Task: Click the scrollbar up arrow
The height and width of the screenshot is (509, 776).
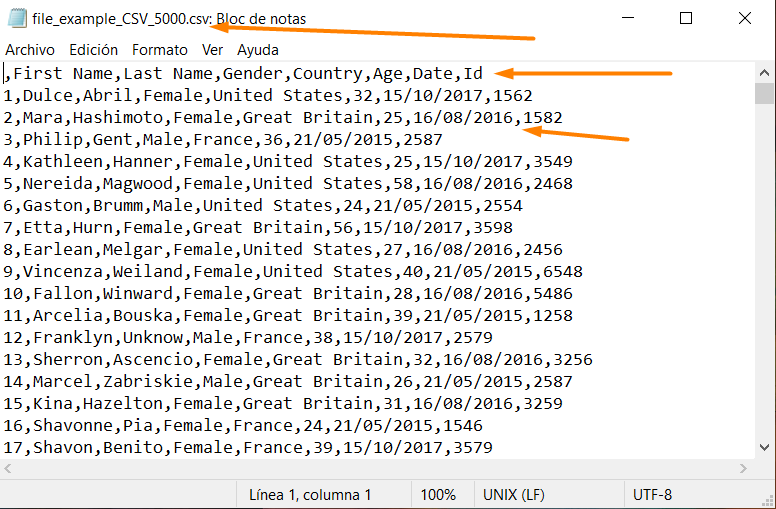Action: [x=765, y=72]
